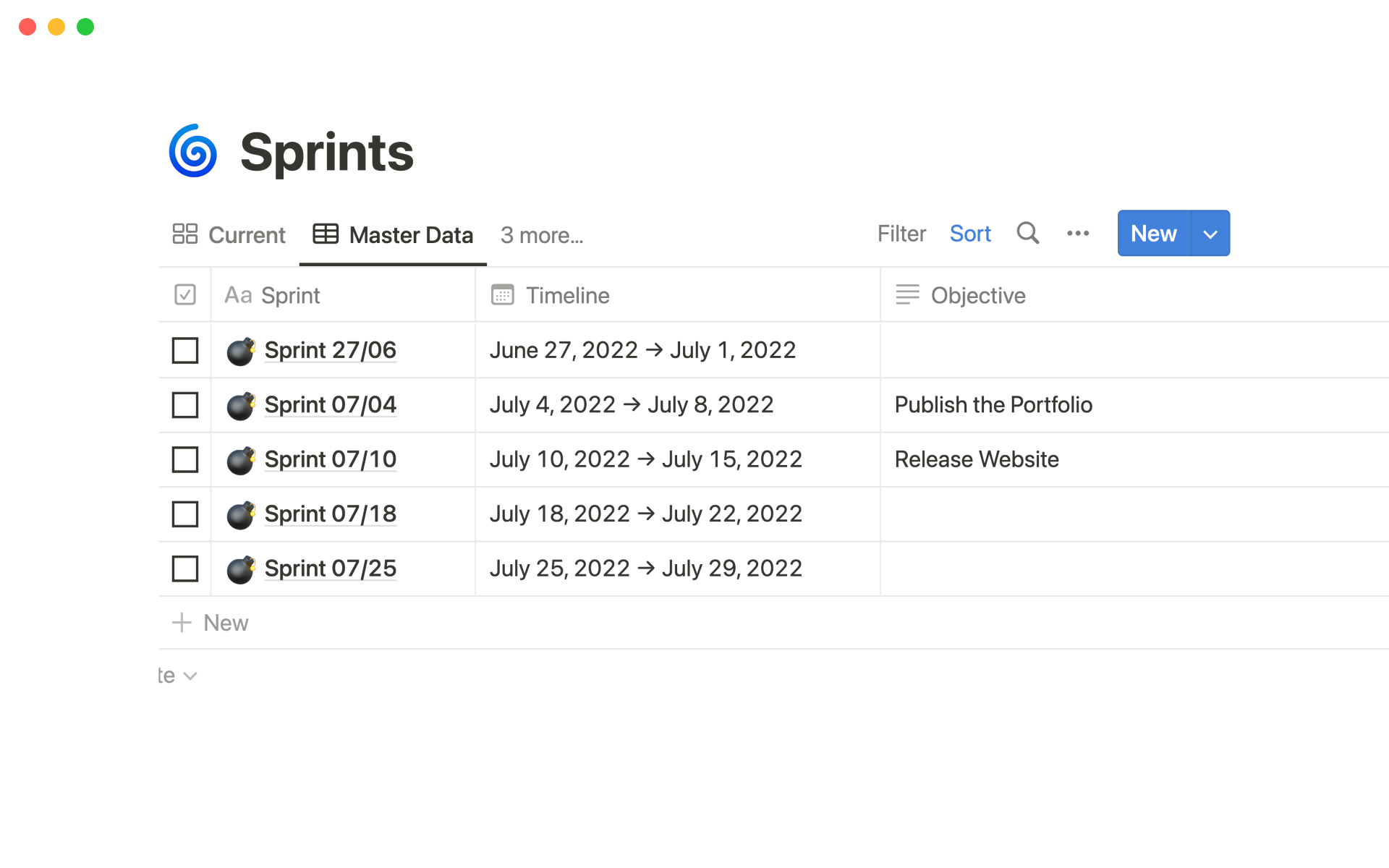
Task: Check the Sprint 07/04 row checkbox
Action: 185,405
